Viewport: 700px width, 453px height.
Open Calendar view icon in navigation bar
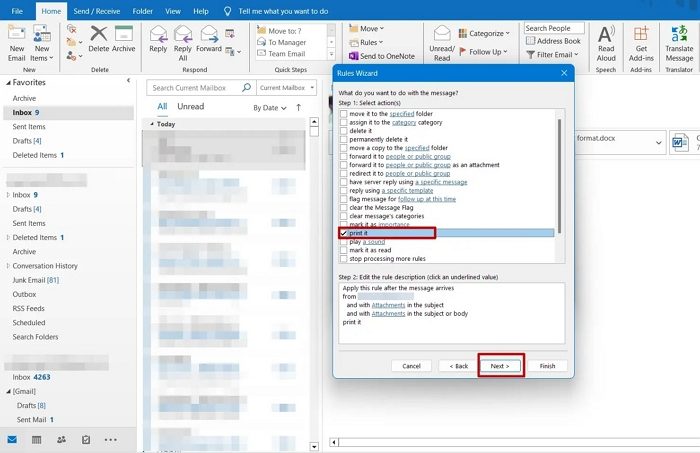[37, 440]
